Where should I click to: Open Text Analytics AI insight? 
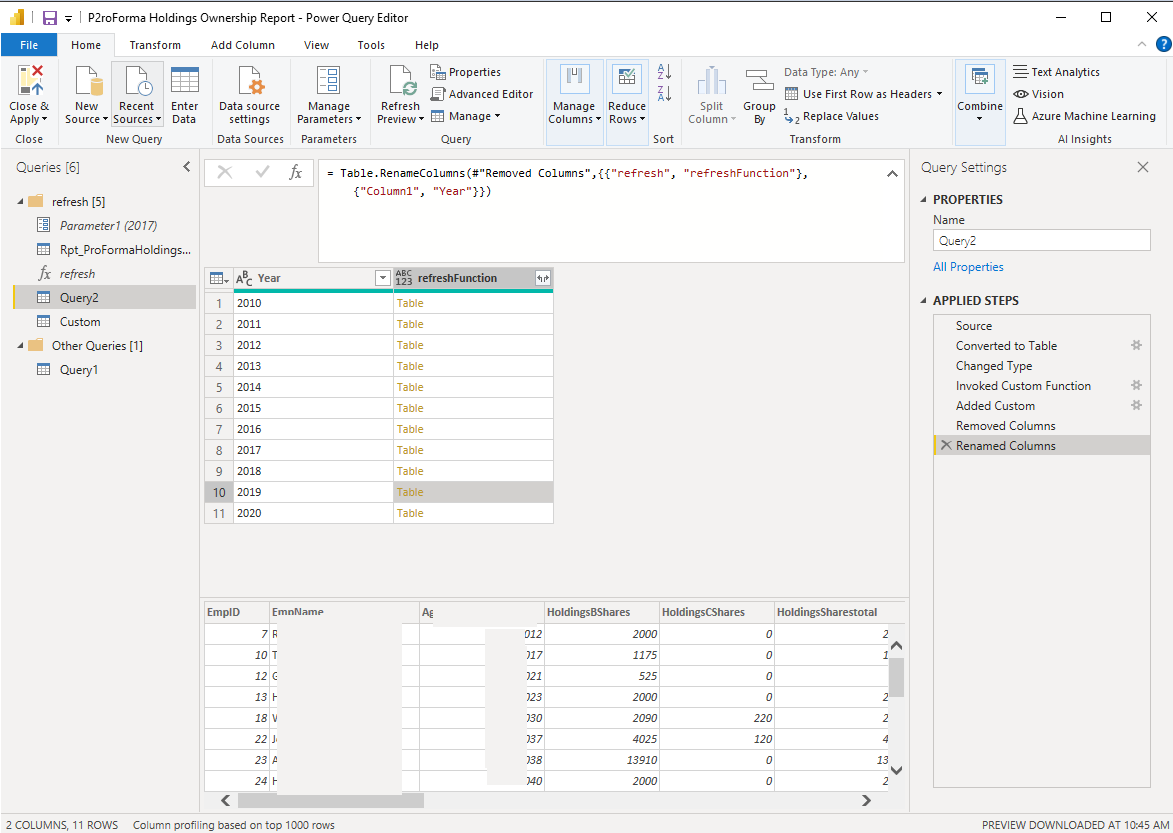1056,72
